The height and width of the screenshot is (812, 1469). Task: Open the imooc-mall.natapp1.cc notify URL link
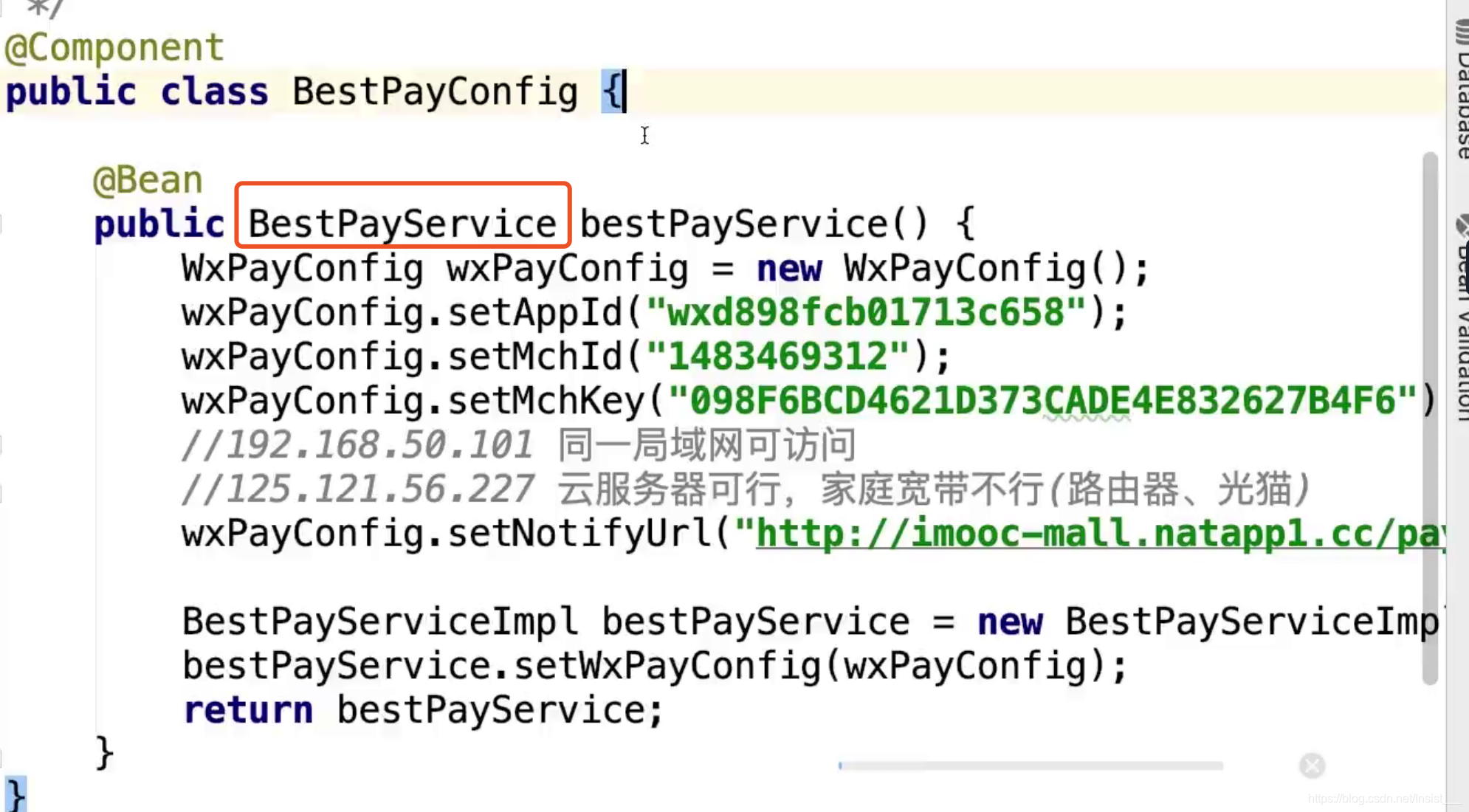tap(1100, 533)
